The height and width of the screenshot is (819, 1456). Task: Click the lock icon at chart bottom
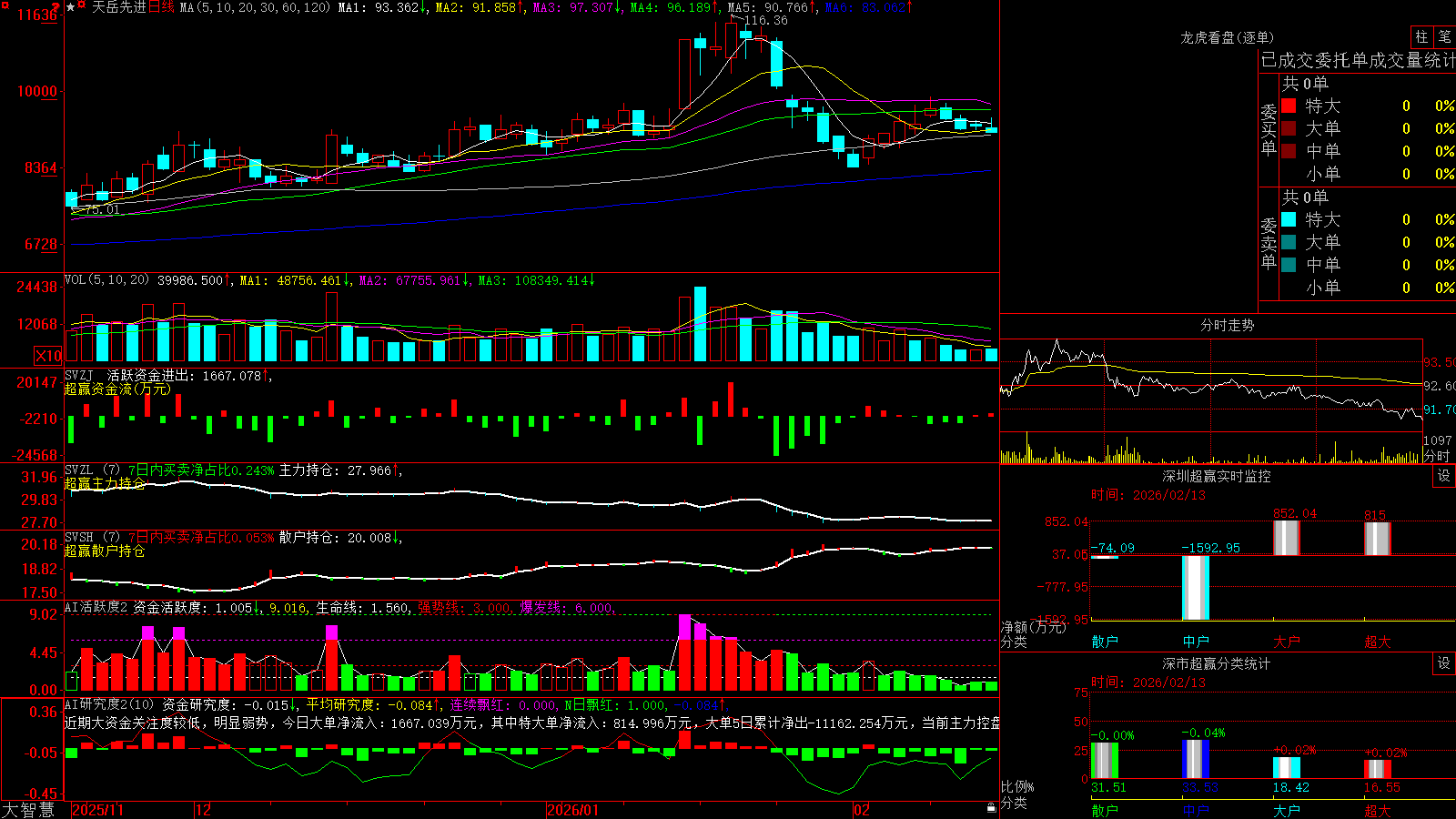tap(991, 808)
